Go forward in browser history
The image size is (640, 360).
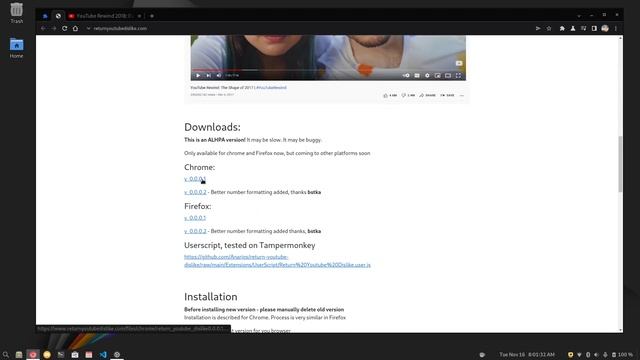click(x=54, y=29)
